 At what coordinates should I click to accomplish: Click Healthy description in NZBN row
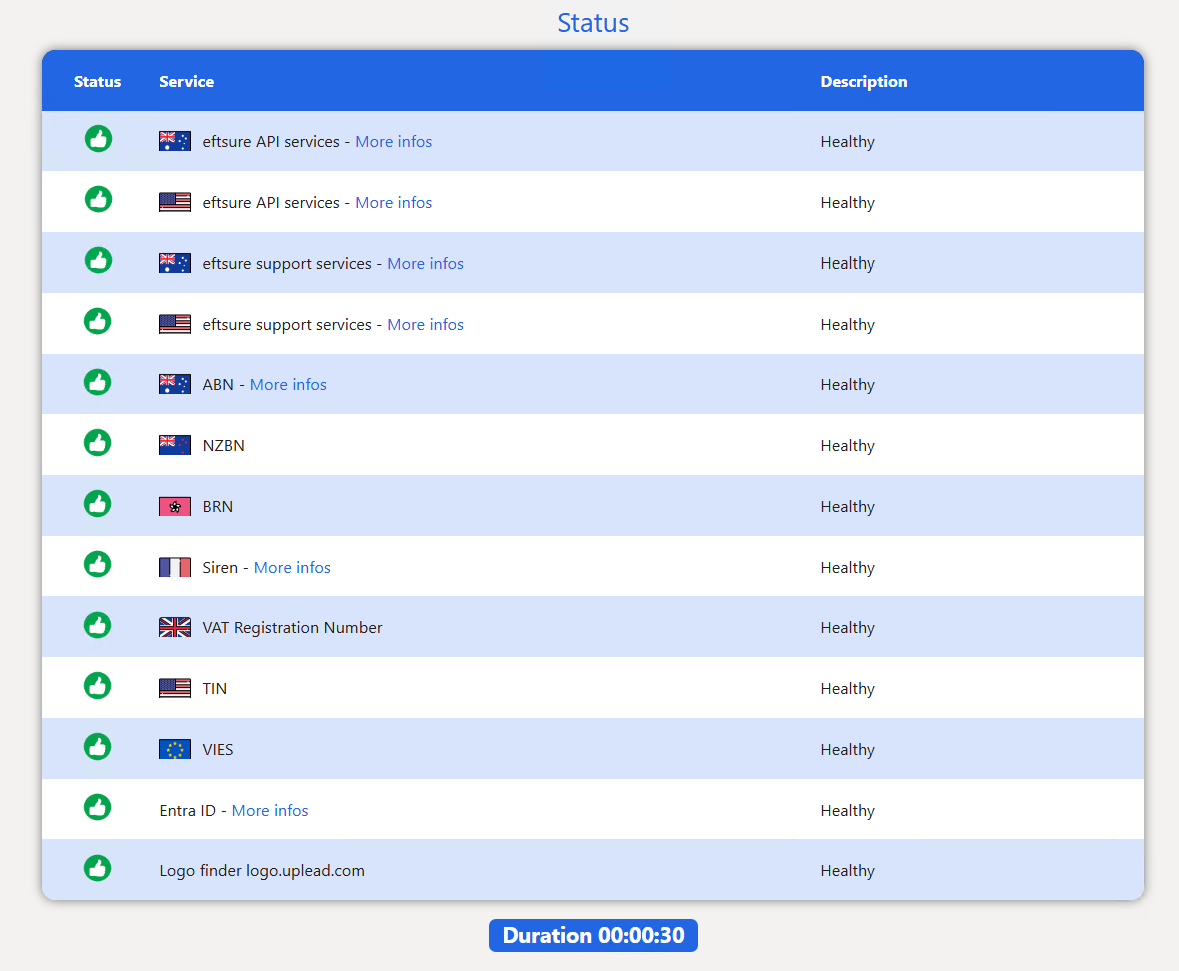pyautogui.click(x=847, y=445)
